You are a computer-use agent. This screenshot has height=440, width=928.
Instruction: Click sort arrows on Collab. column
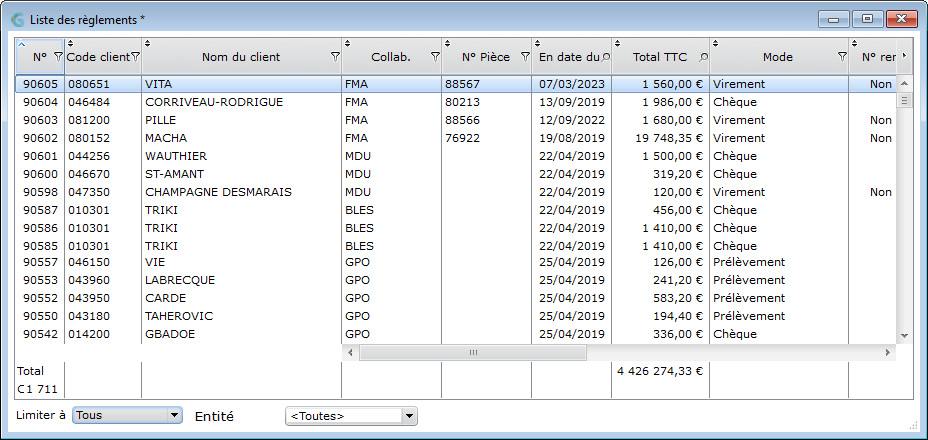[347, 43]
